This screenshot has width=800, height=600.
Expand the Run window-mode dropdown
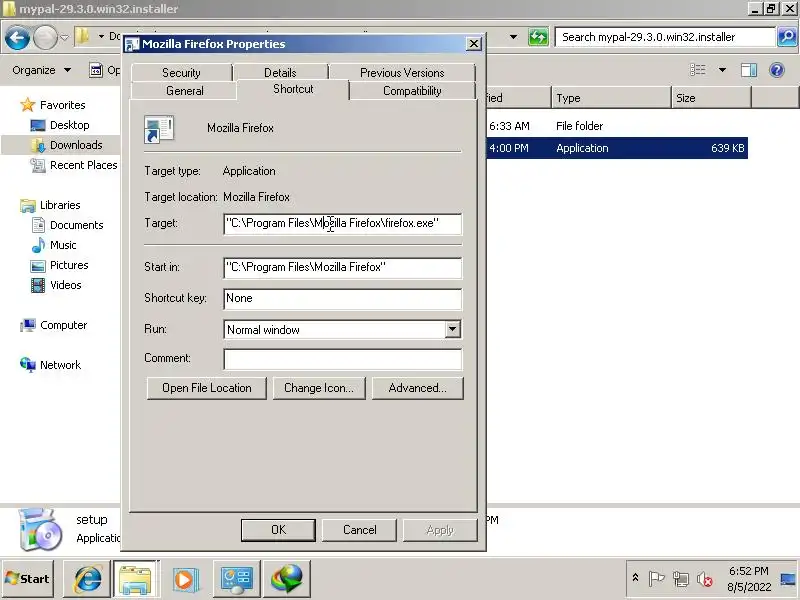[x=452, y=329]
